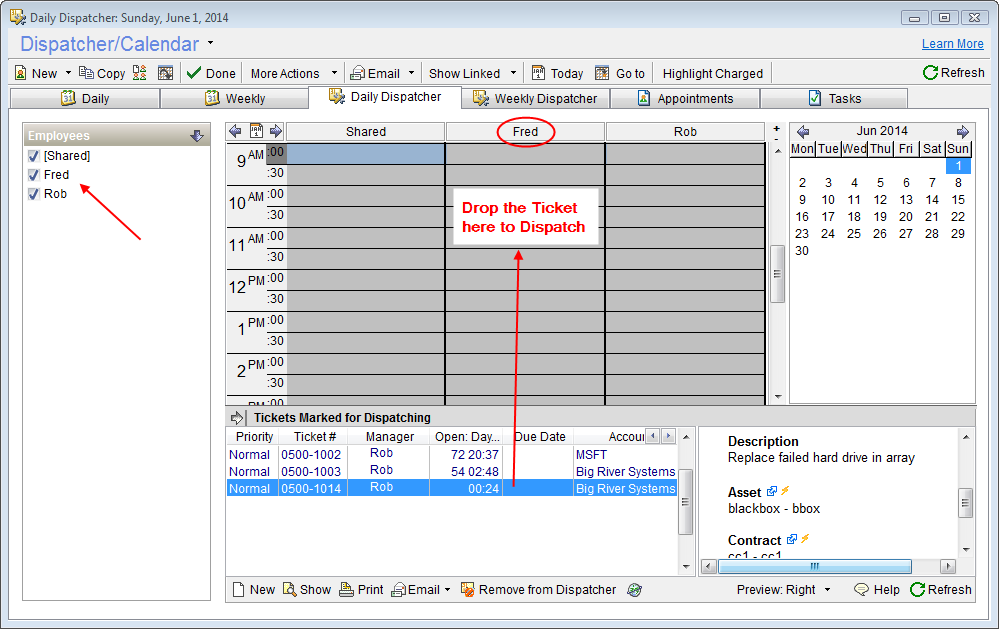Open the bottom Email dropdown arrow
Image resolution: width=999 pixels, height=629 pixels.
coord(447,589)
